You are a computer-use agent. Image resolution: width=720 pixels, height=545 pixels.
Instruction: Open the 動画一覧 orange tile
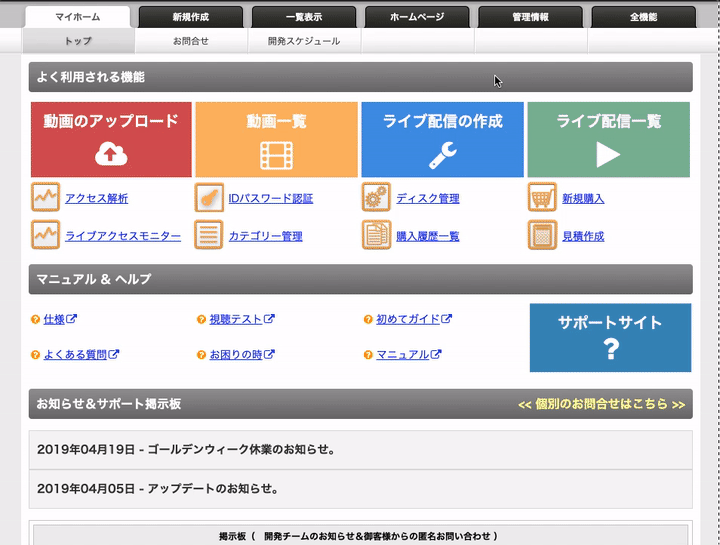[276, 139]
